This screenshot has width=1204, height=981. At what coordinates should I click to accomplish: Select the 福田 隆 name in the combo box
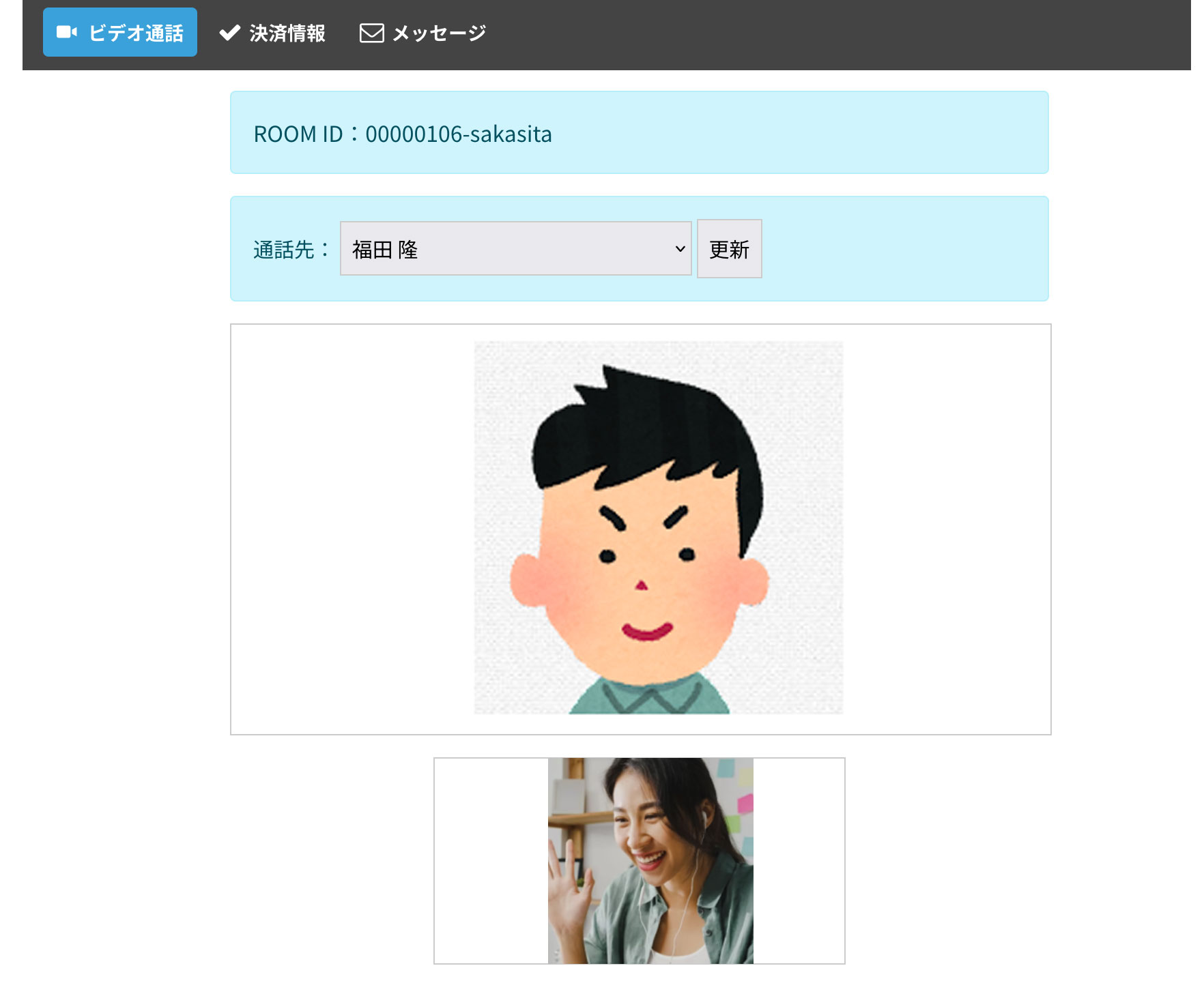[x=385, y=250]
